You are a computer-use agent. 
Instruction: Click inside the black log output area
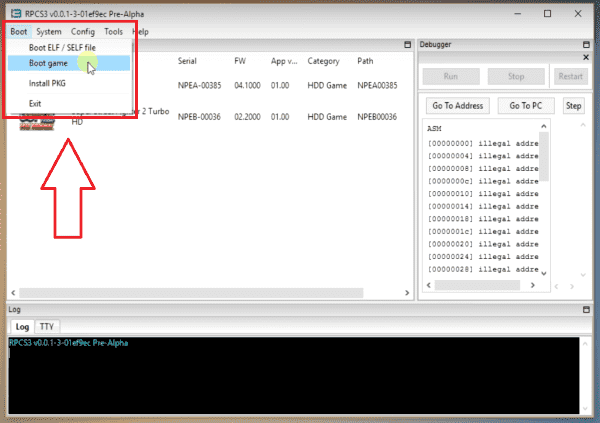click(293, 376)
